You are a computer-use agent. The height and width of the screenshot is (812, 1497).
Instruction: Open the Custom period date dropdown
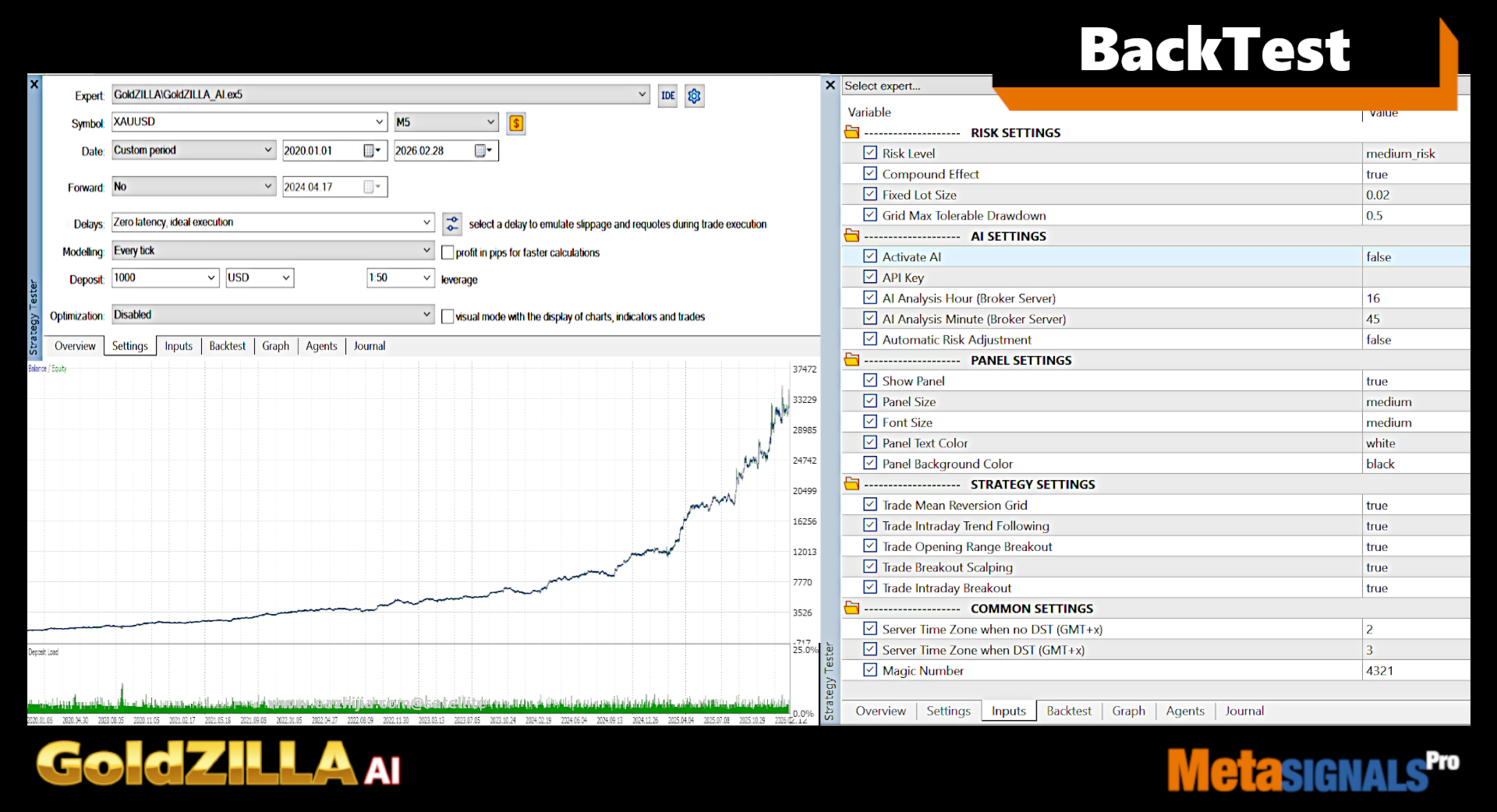[x=268, y=150]
